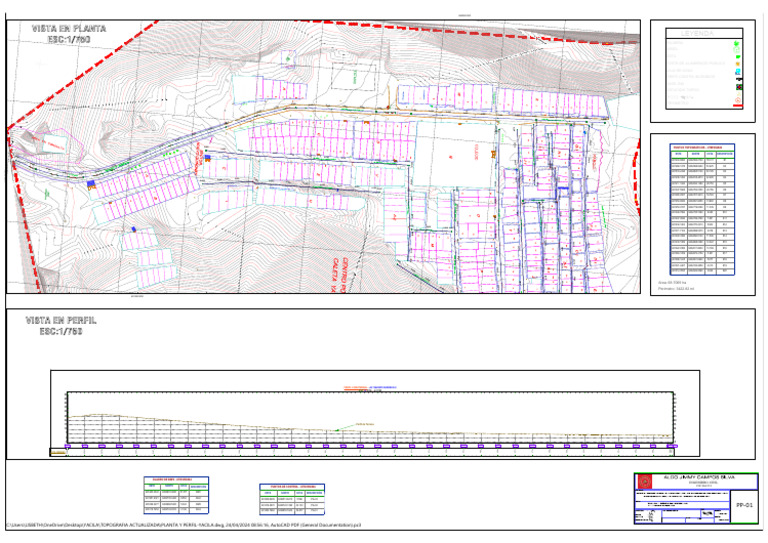Click the Area 68.3369 ha text
Screen dimensions: 768x543
coord(672,283)
